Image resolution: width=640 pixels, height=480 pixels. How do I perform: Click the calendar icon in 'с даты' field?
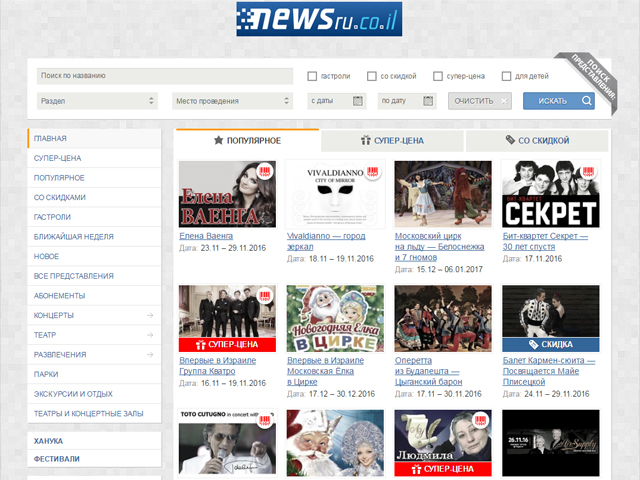(358, 101)
